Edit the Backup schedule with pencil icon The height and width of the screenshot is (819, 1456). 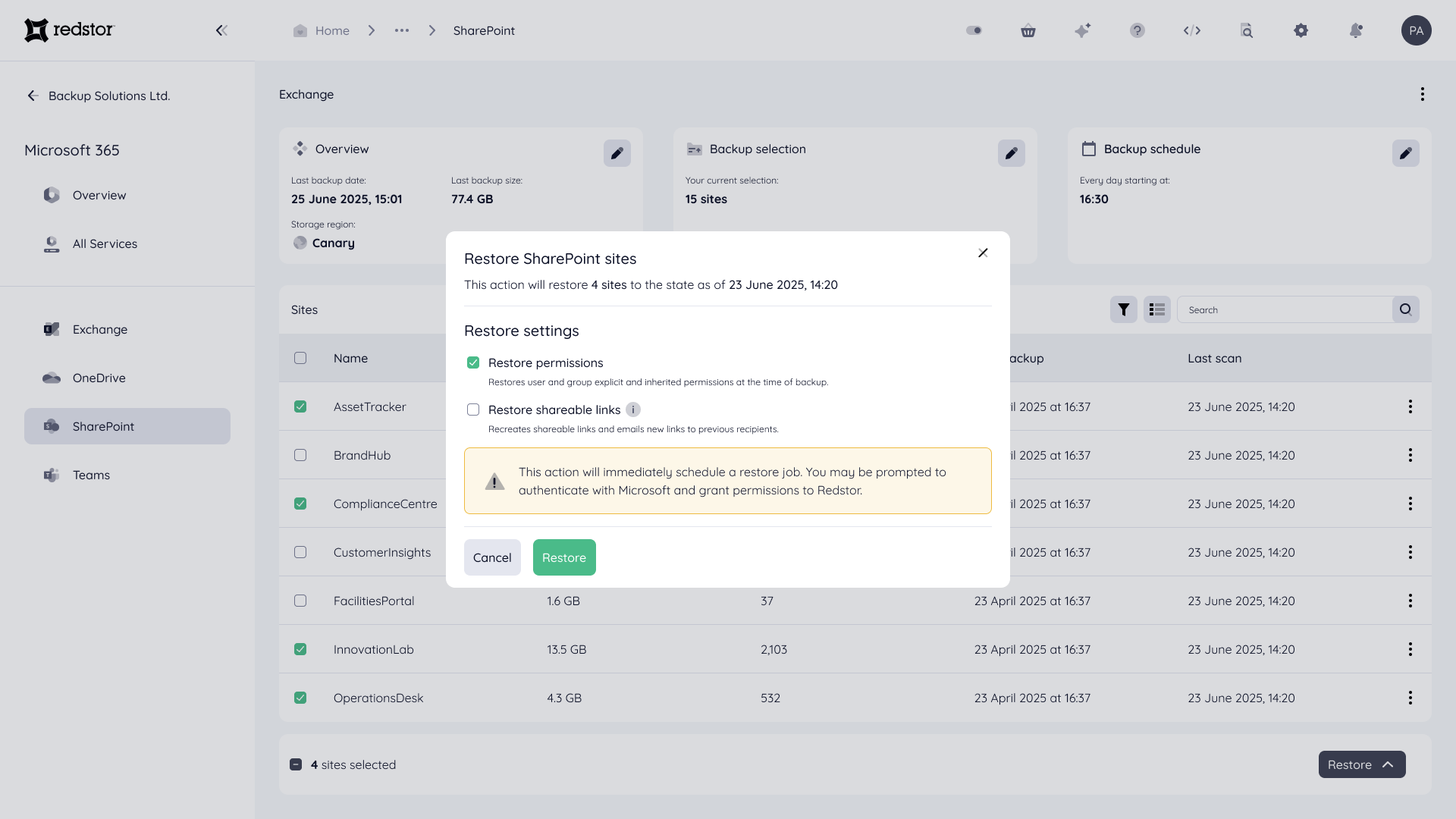click(1405, 153)
